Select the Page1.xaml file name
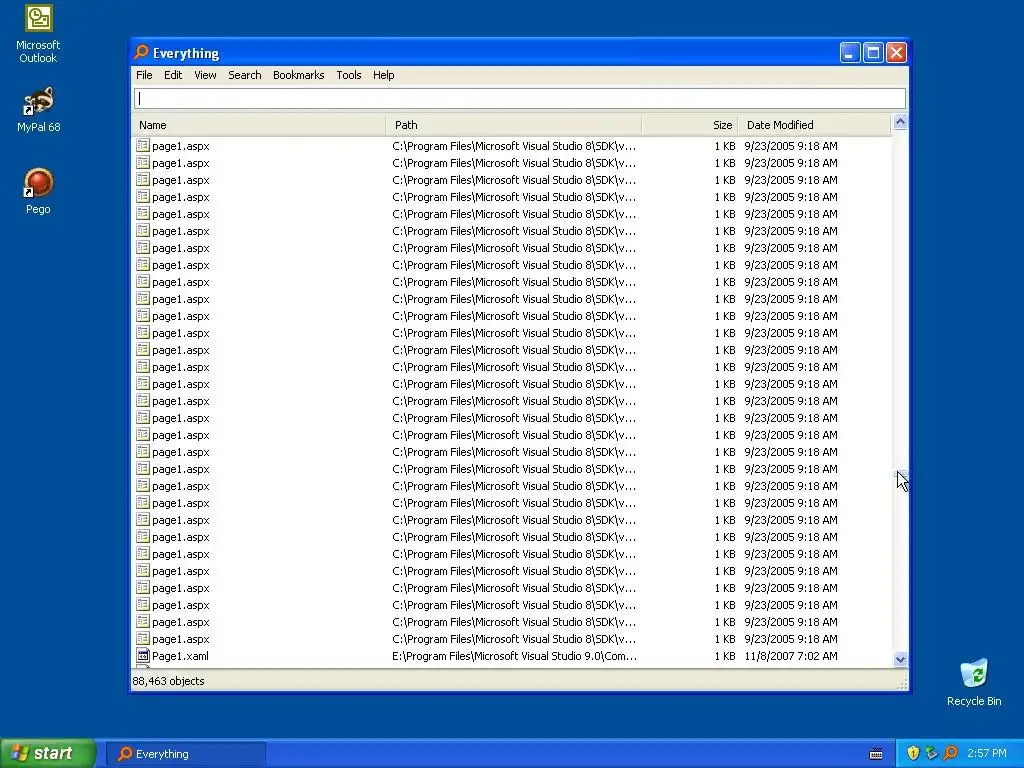The image size is (1024, 768). (x=180, y=656)
